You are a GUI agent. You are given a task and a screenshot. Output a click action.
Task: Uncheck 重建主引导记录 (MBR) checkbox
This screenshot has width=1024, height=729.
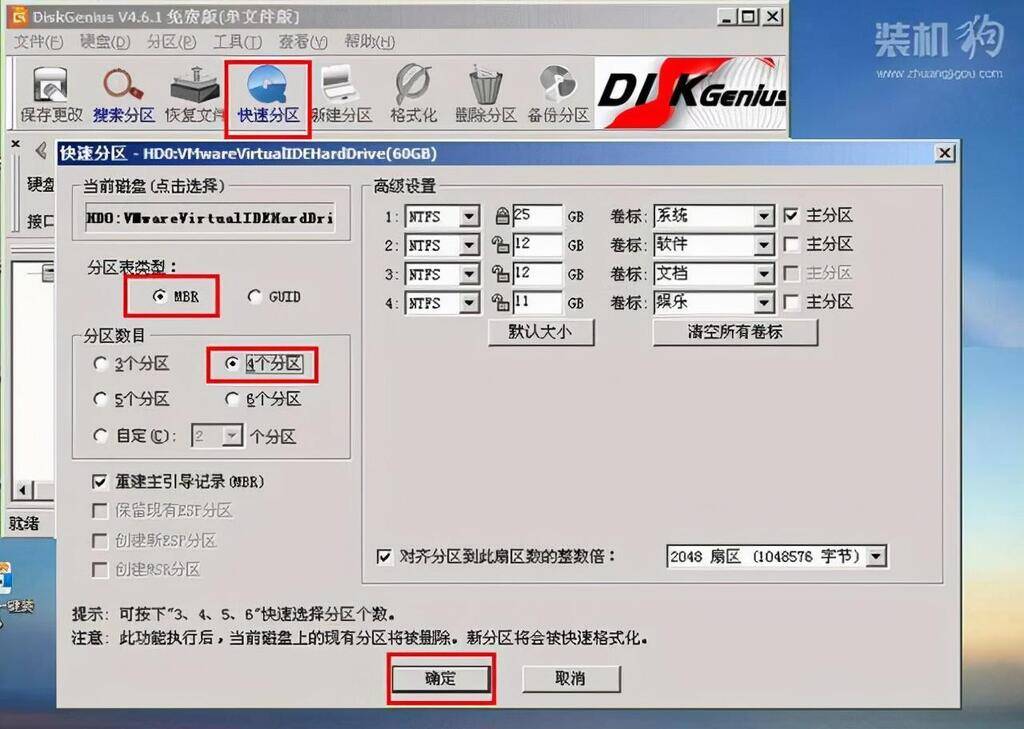(x=99, y=482)
